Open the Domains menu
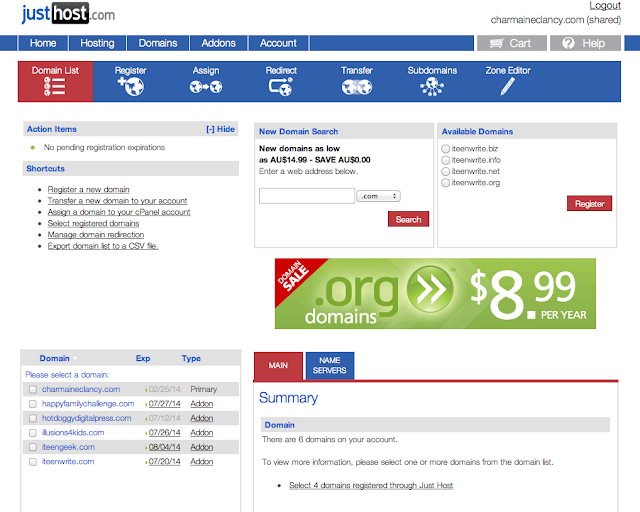 (158, 43)
